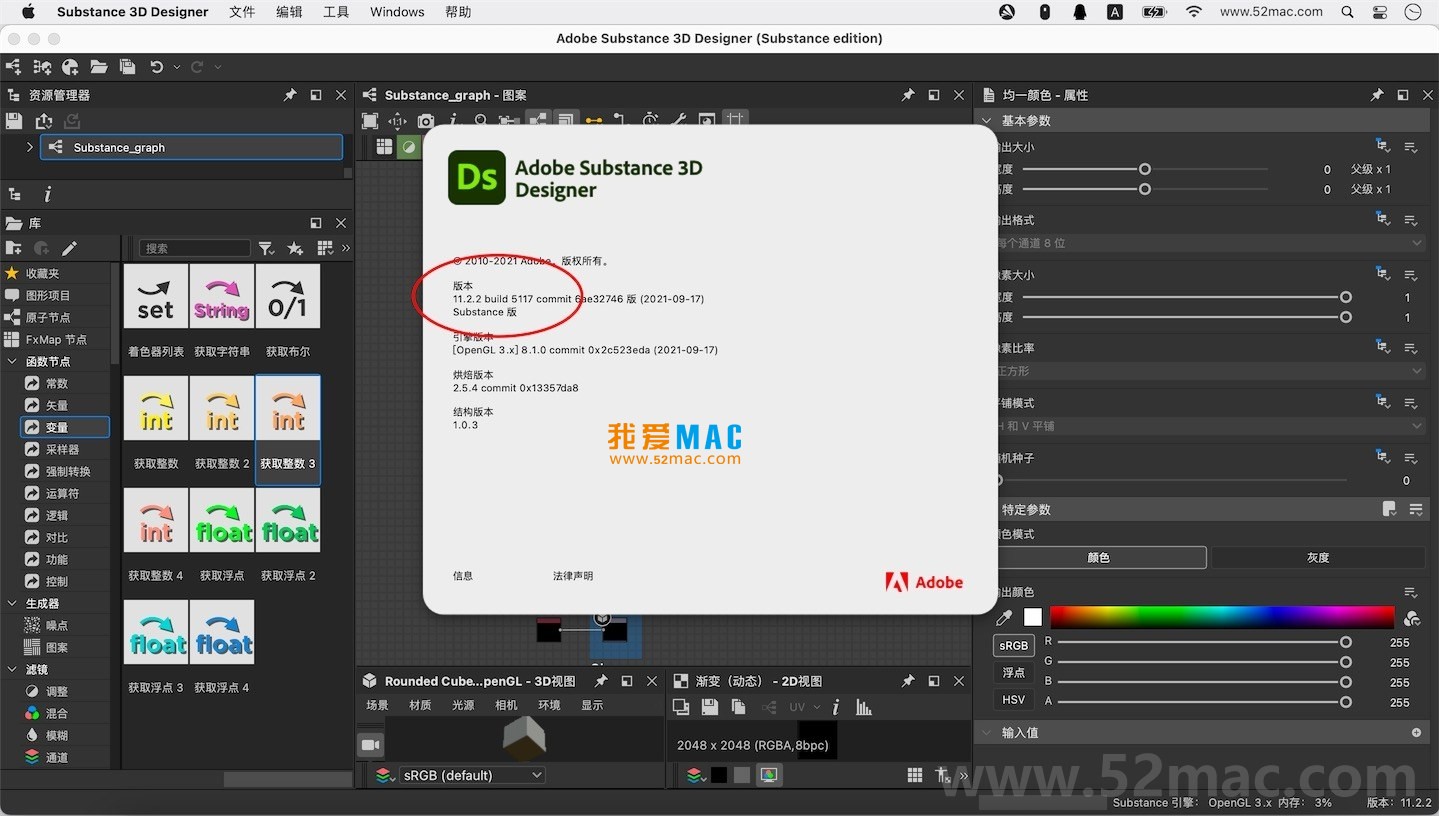Click the filter funnel icon beside search

[267, 248]
